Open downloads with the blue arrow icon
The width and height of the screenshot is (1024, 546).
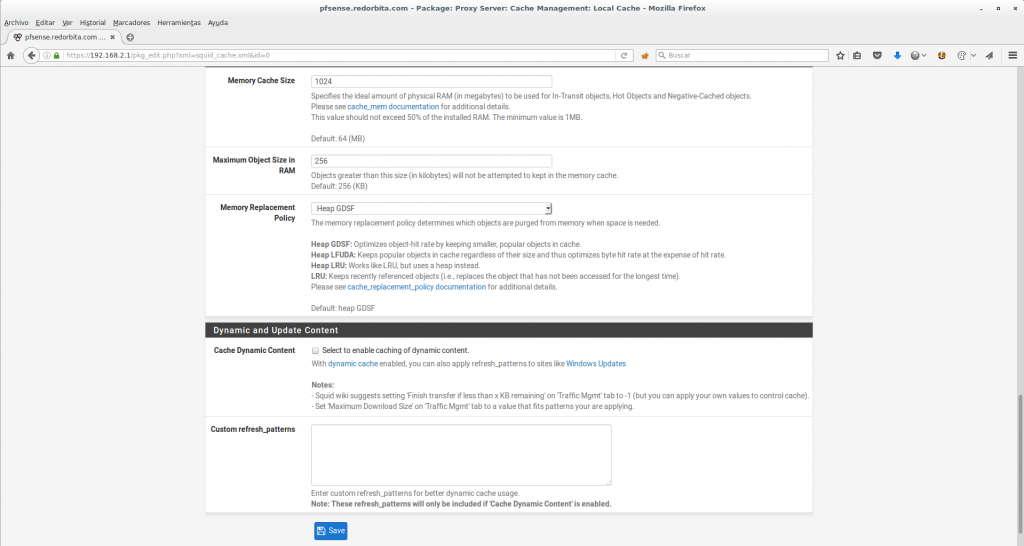tap(897, 55)
